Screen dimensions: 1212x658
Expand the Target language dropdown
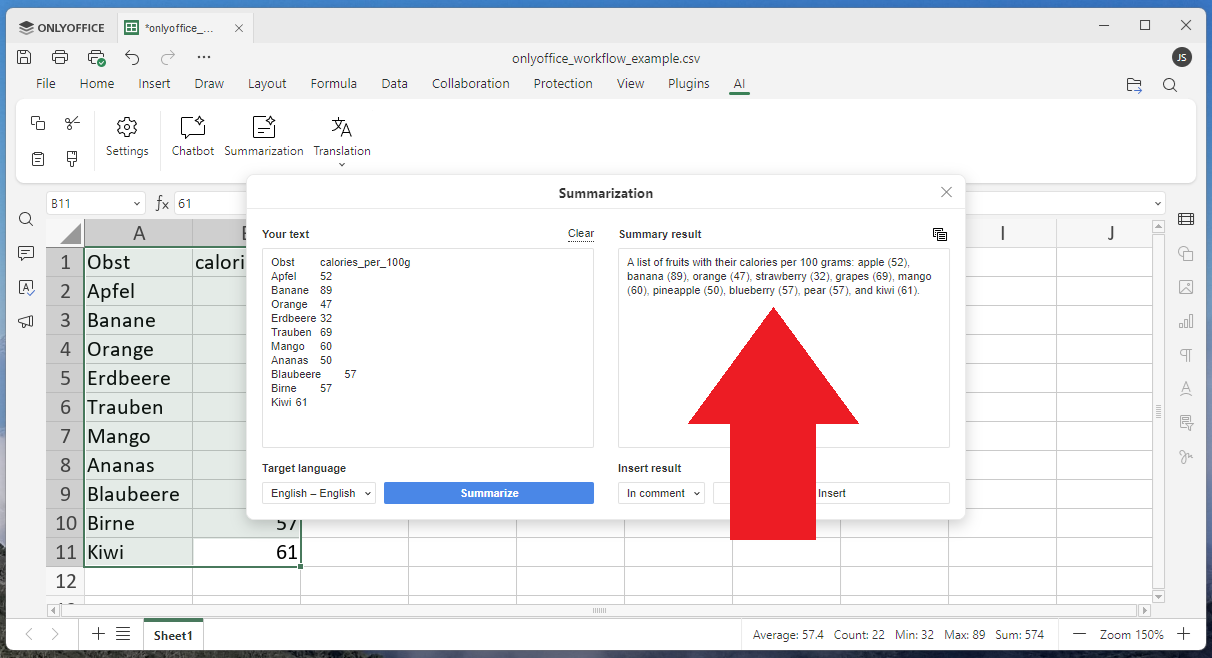click(319, 493)
